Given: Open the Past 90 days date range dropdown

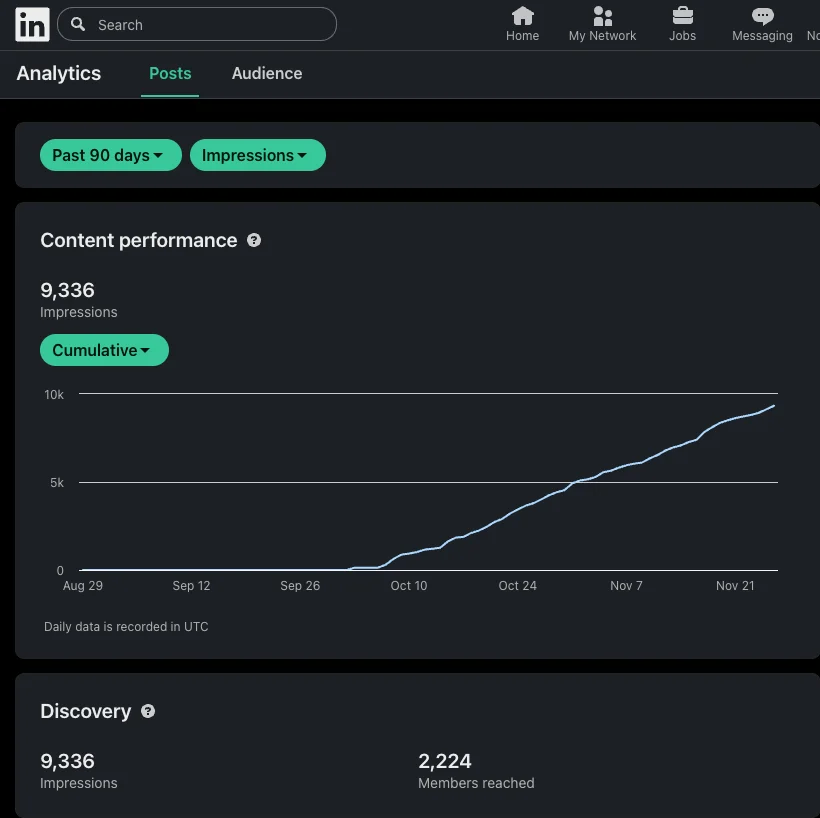Looking at the screenshot, I should pos(110,155).
